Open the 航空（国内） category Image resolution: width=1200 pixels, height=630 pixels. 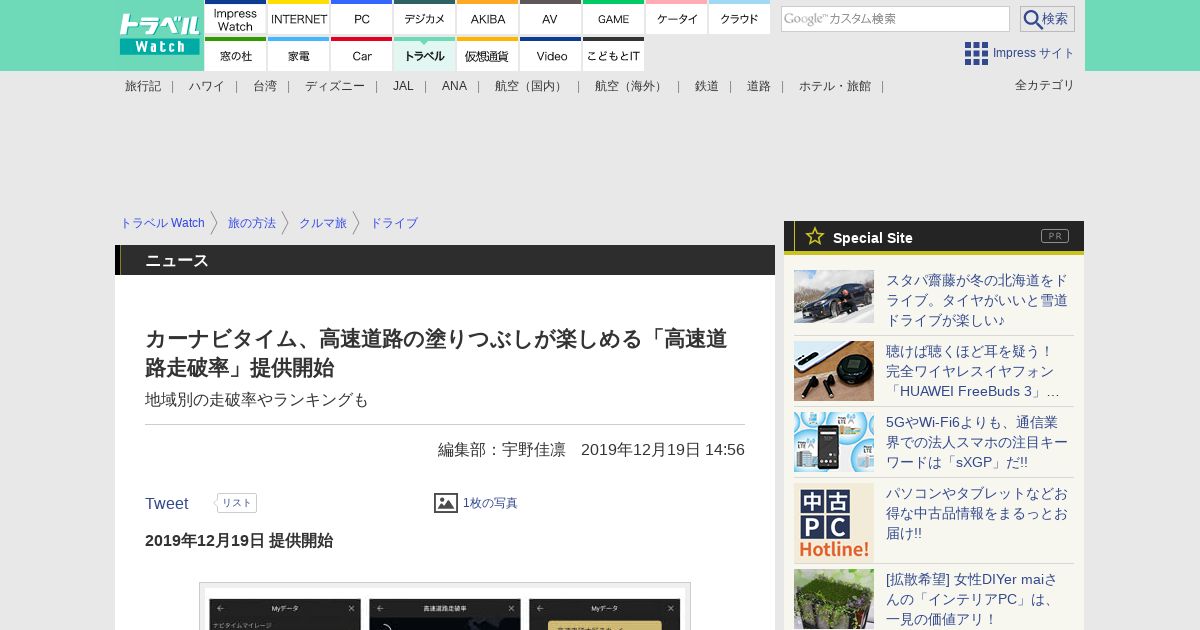[531, 86]
